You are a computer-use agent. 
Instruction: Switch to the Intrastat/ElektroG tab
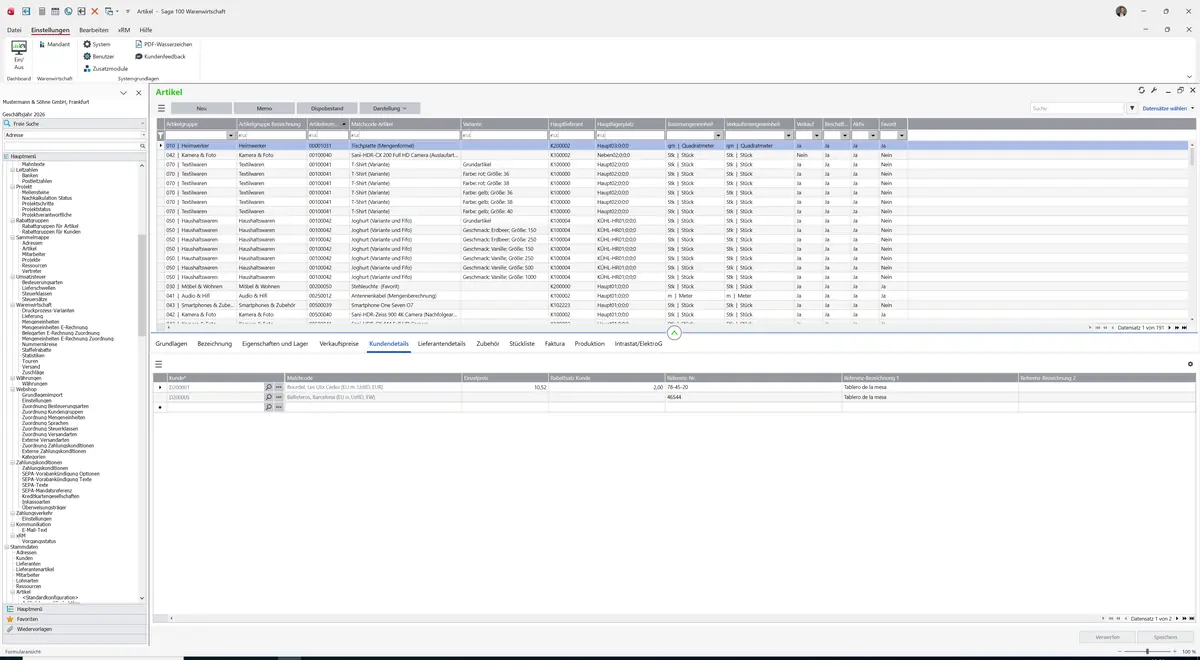point(639,344)
